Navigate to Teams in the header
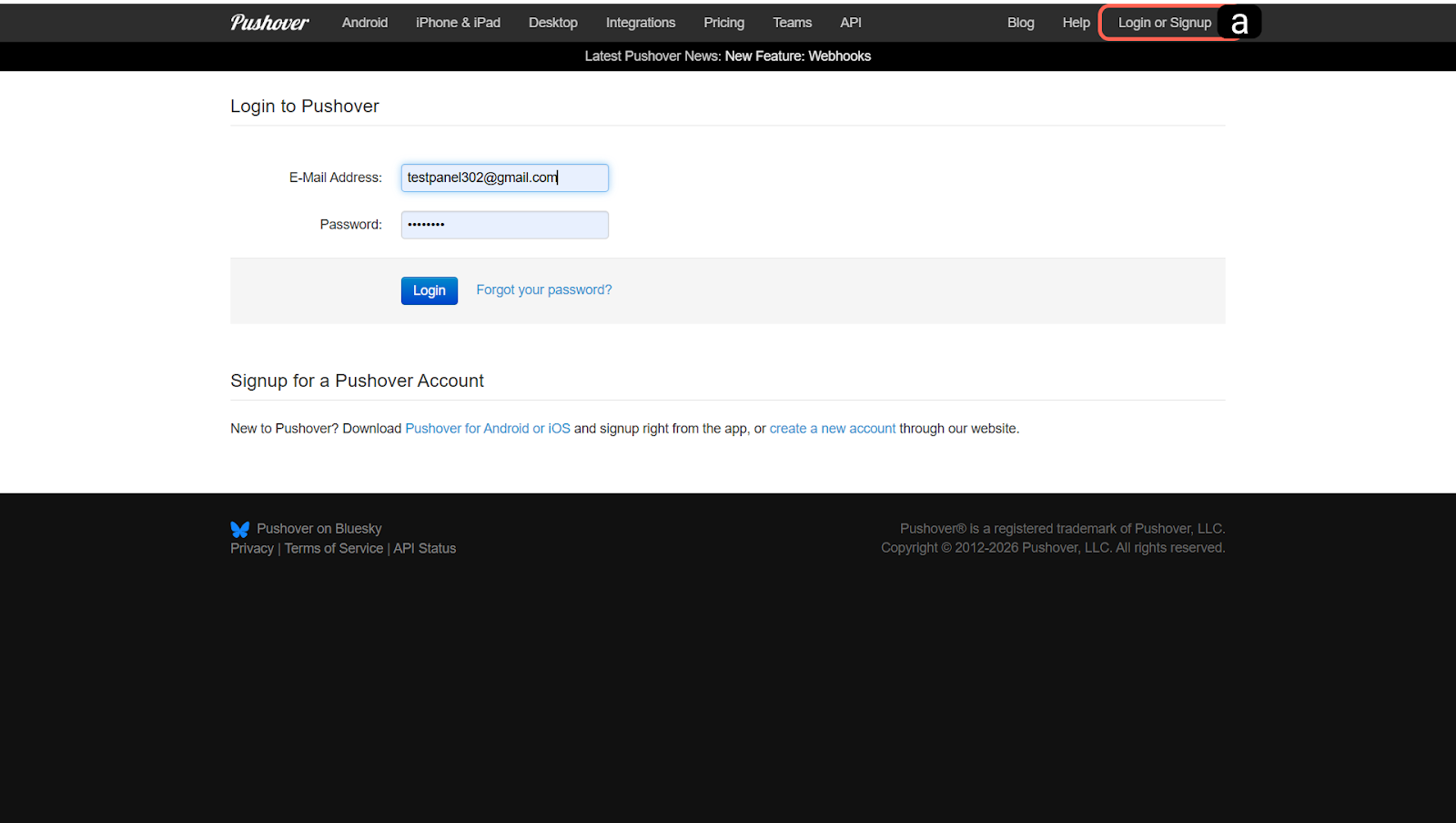The width and height of the screenshot is (1456, 823). (792, 23)
